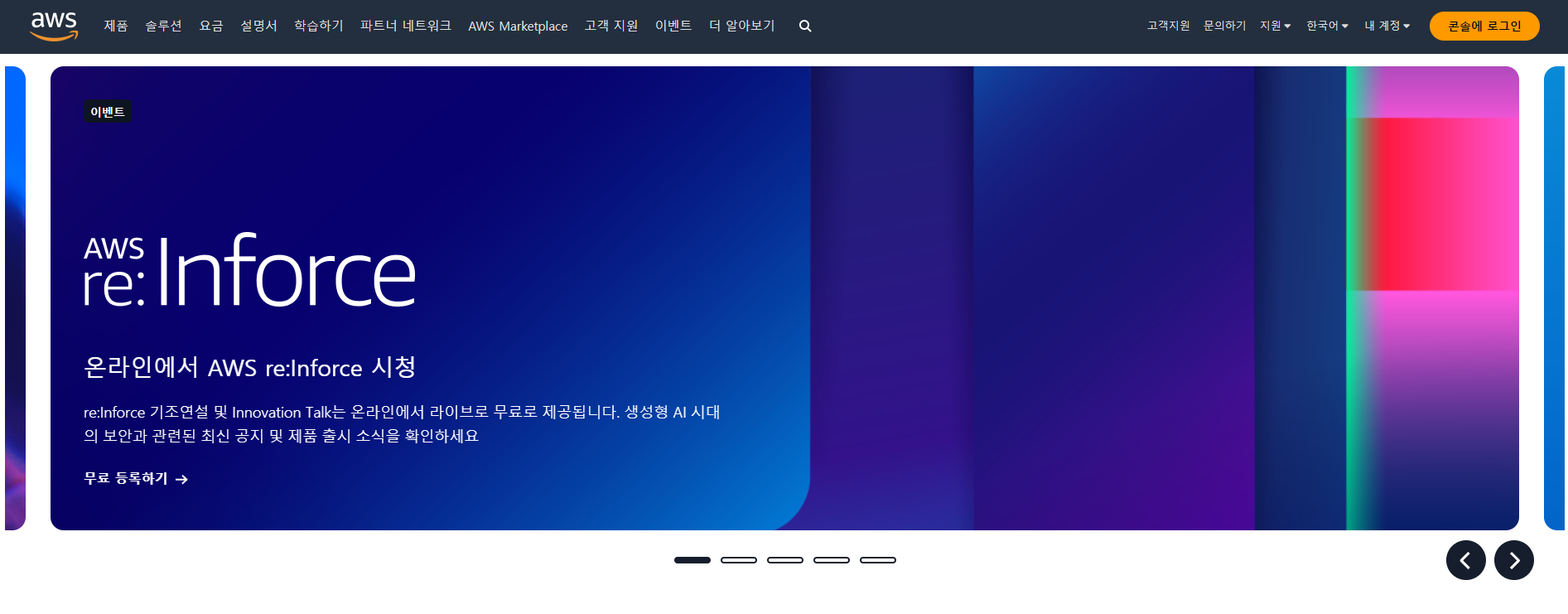Go to previous carousel slide arrow
The width and height of the screenshot is (1568, 614).
[x=1466, y=560]
